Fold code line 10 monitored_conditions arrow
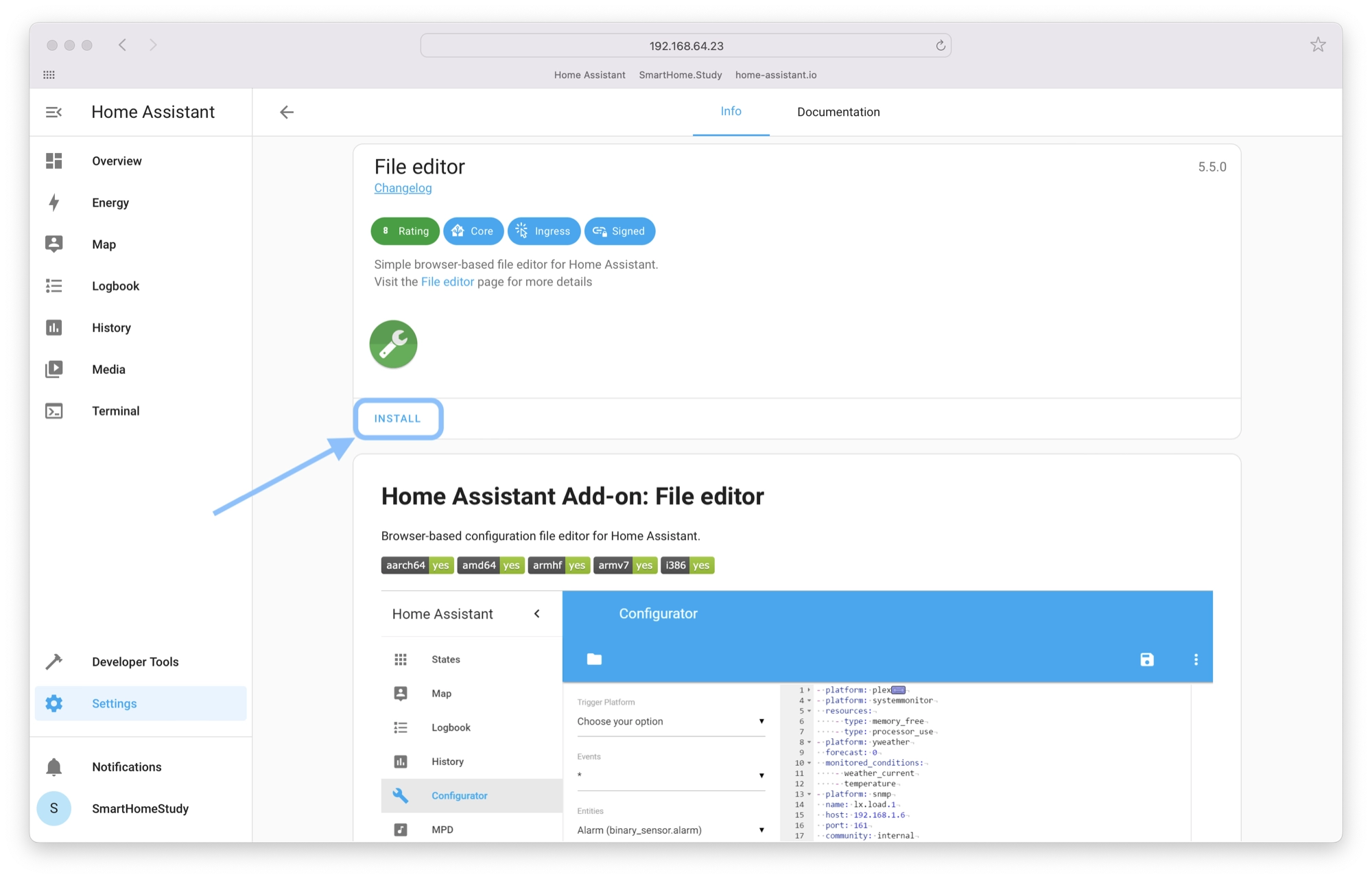 point(809,763)
